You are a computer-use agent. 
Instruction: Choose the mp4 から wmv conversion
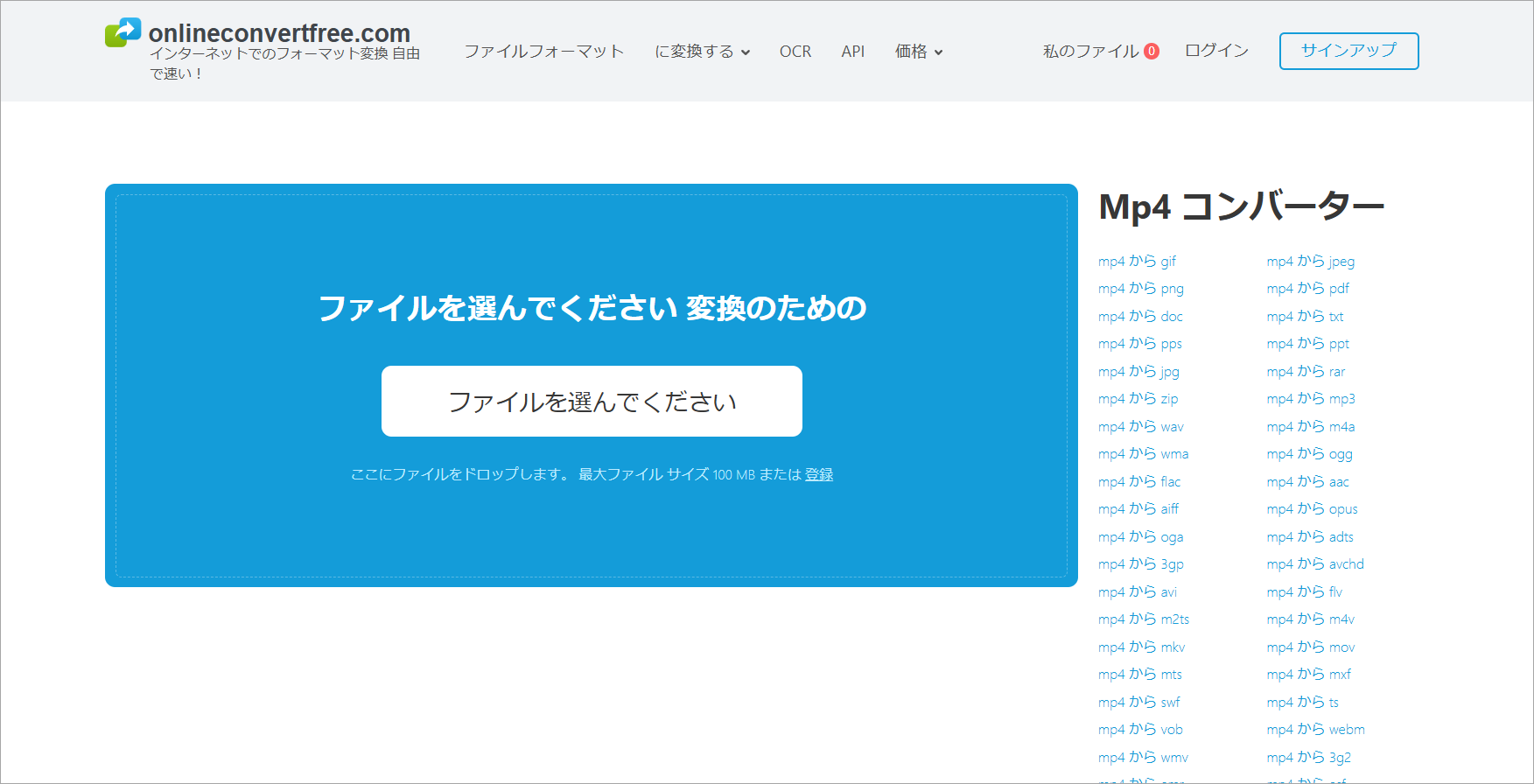pyautogui.click(x=1143, y=757)
